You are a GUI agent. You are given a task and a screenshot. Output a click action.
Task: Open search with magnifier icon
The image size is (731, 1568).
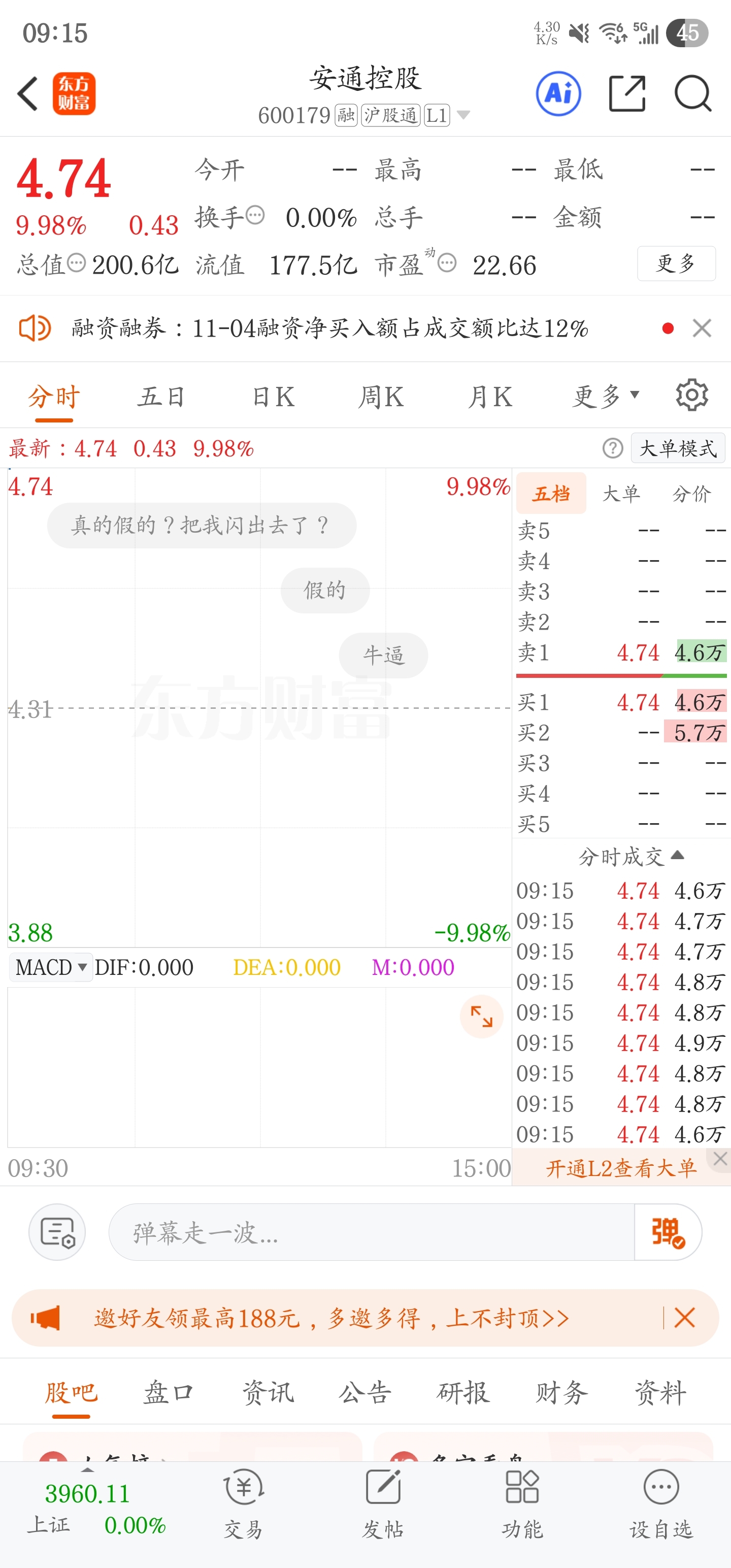tap(692, 94)
